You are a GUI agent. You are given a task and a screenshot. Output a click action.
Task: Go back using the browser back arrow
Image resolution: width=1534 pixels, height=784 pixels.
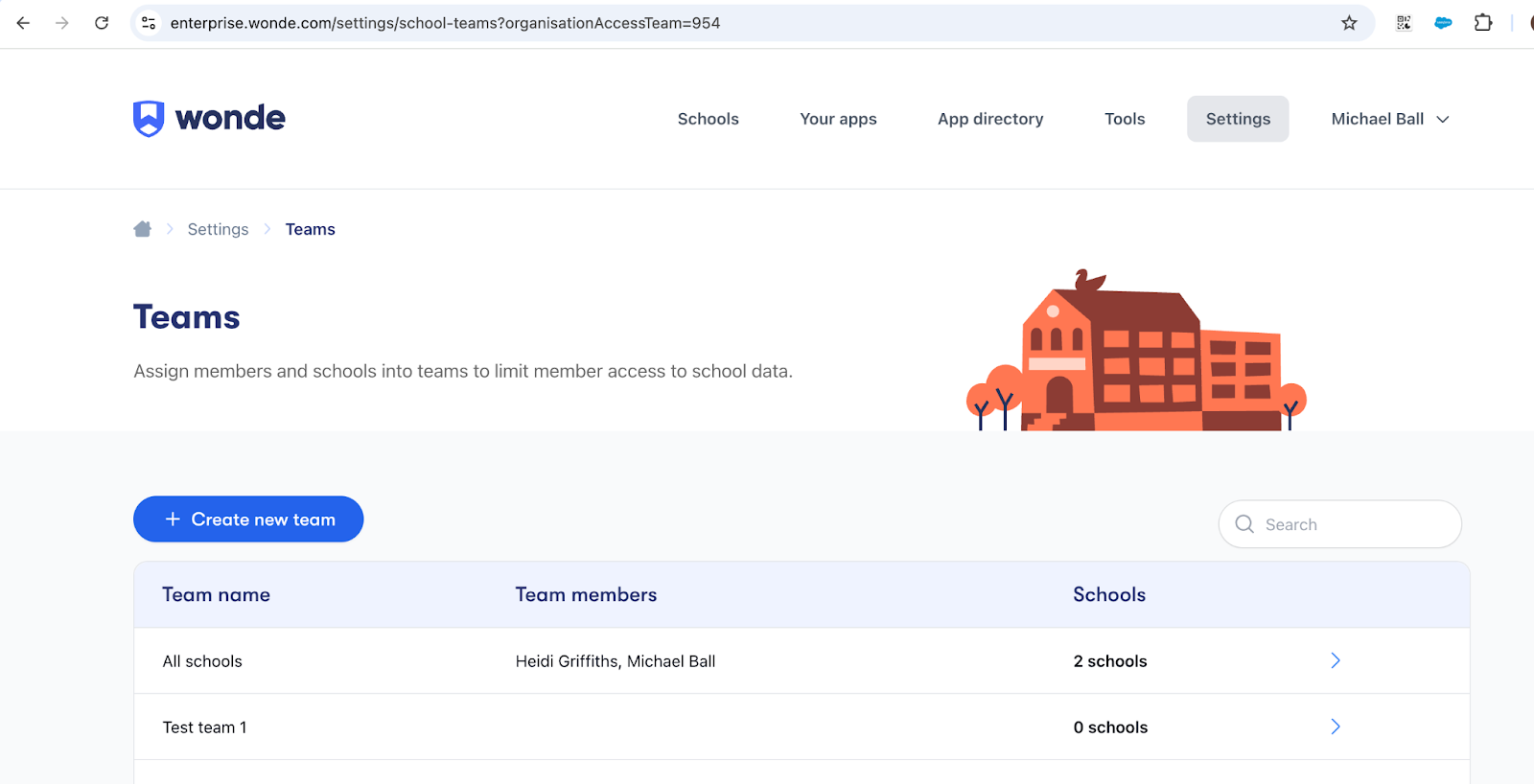click(x=23, y=23)
